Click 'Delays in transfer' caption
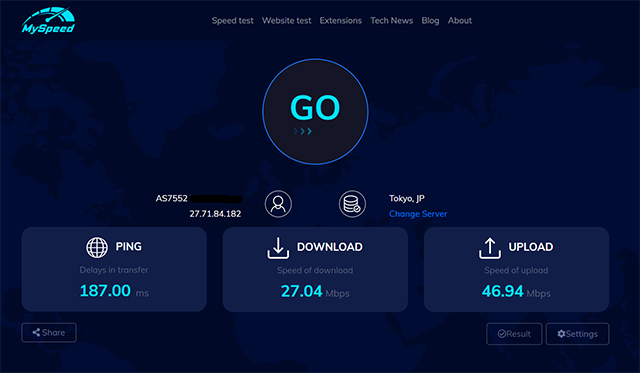The width and height of the screenshot is (640, 373). 114,270
